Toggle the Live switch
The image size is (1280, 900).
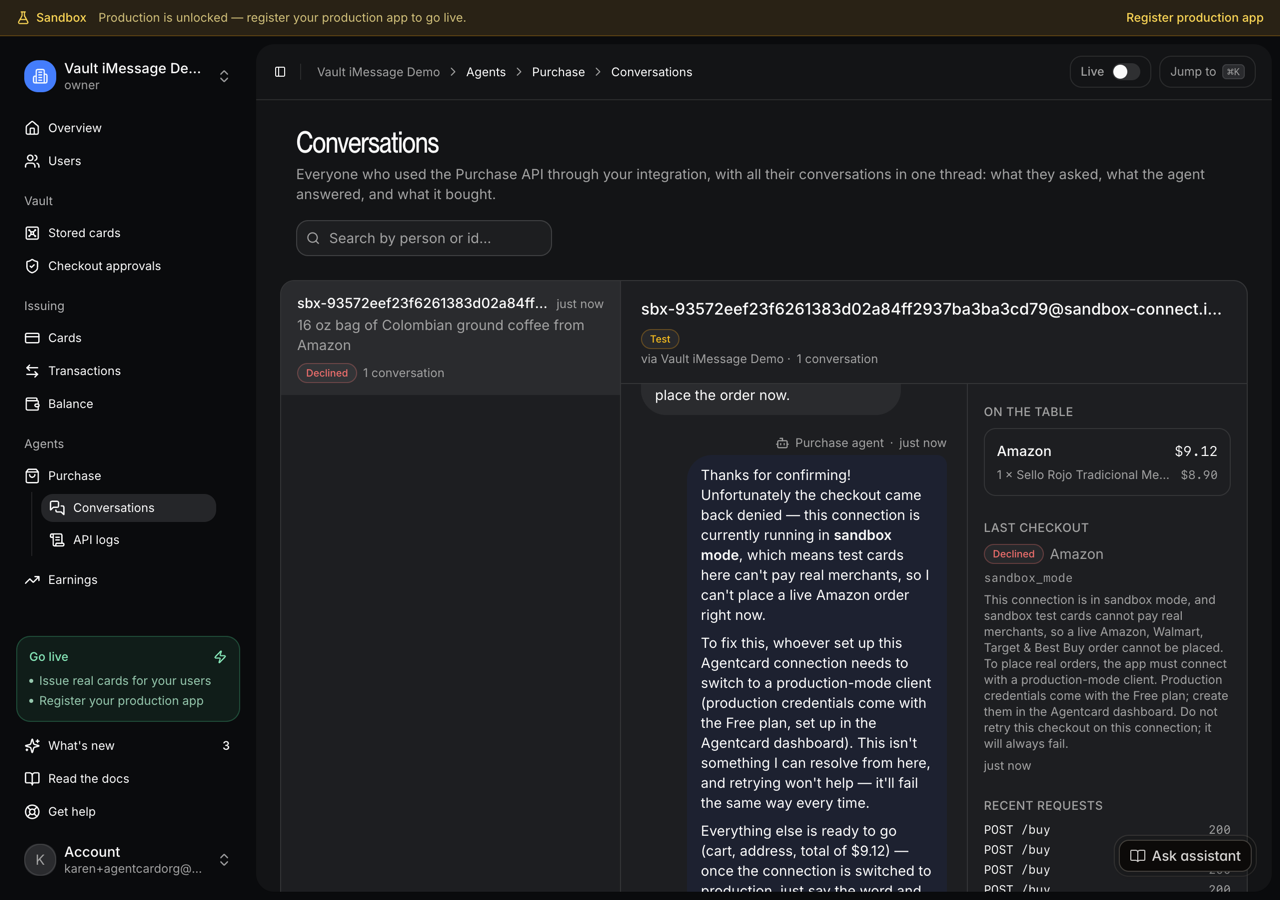[x=1126, y=72]
